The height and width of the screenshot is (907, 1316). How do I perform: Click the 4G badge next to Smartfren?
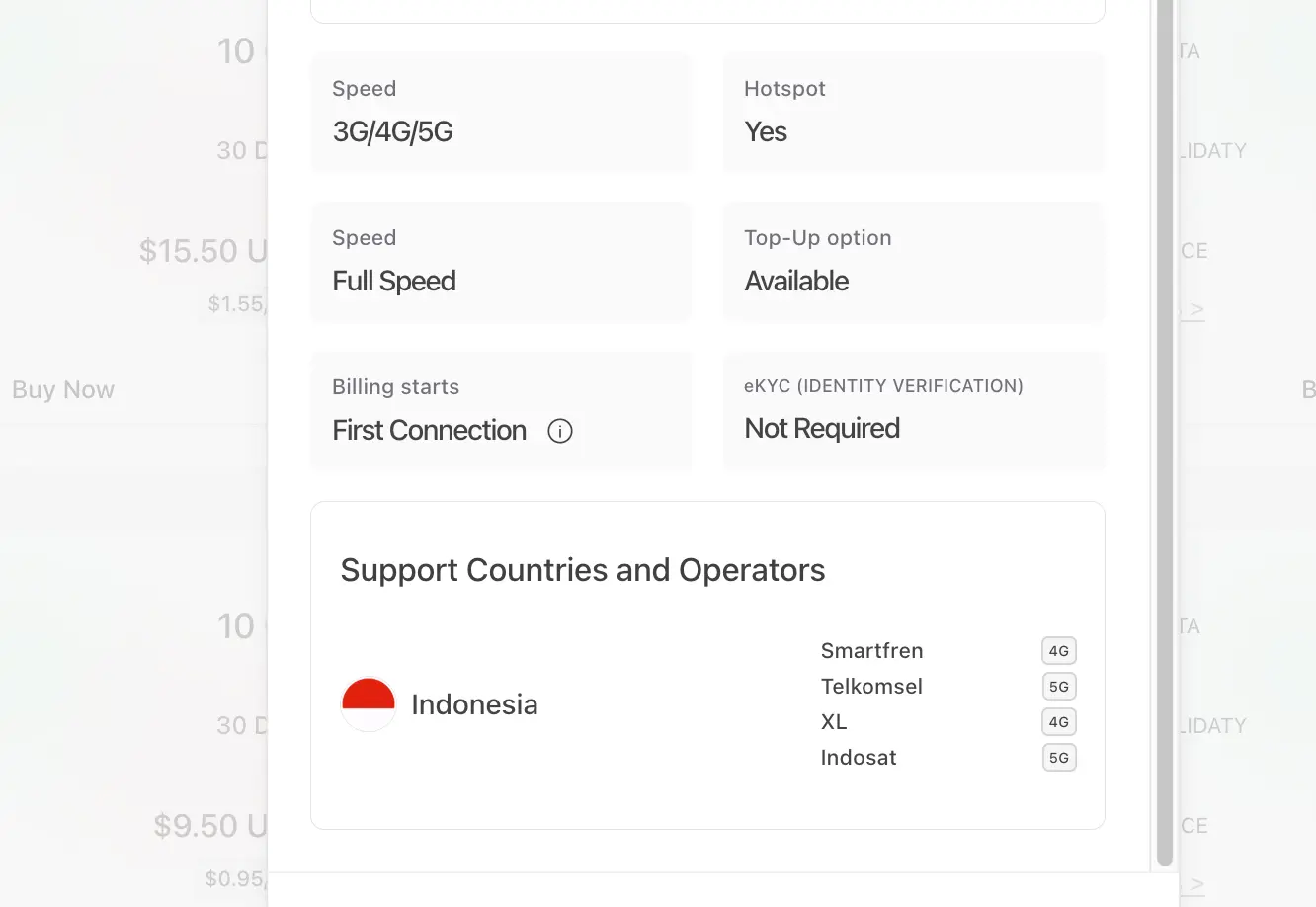(1059, 651)
